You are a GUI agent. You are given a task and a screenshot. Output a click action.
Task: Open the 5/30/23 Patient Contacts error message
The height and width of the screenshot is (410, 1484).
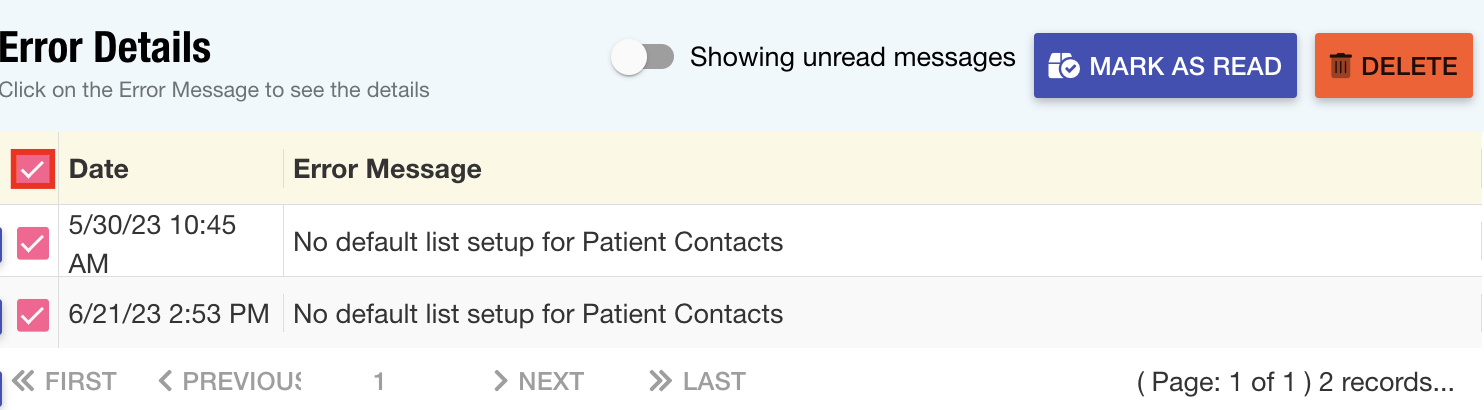pyautogui.click(x=538, y=242)
